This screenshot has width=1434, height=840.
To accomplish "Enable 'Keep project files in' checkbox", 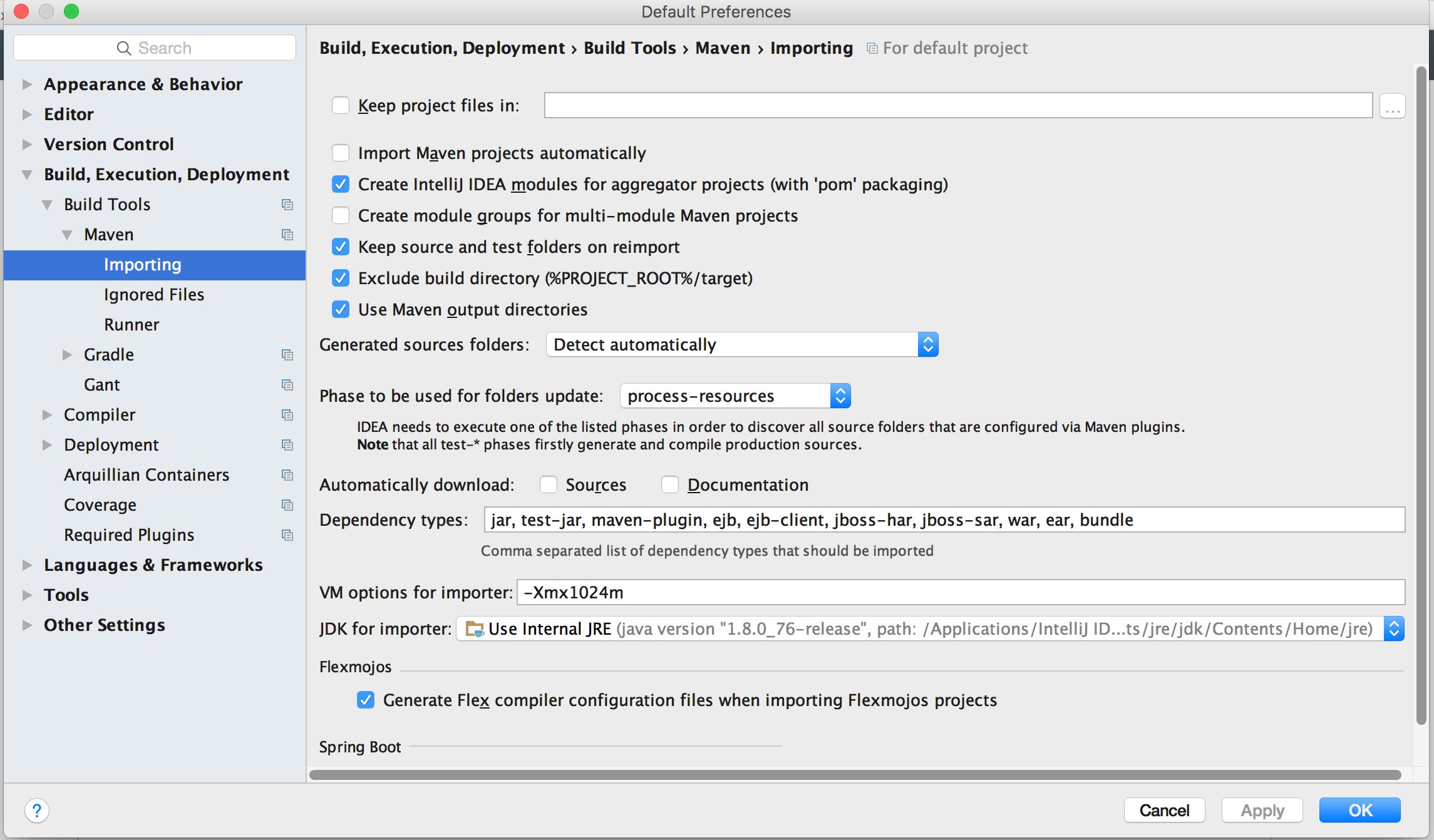I will pos(341,105).
